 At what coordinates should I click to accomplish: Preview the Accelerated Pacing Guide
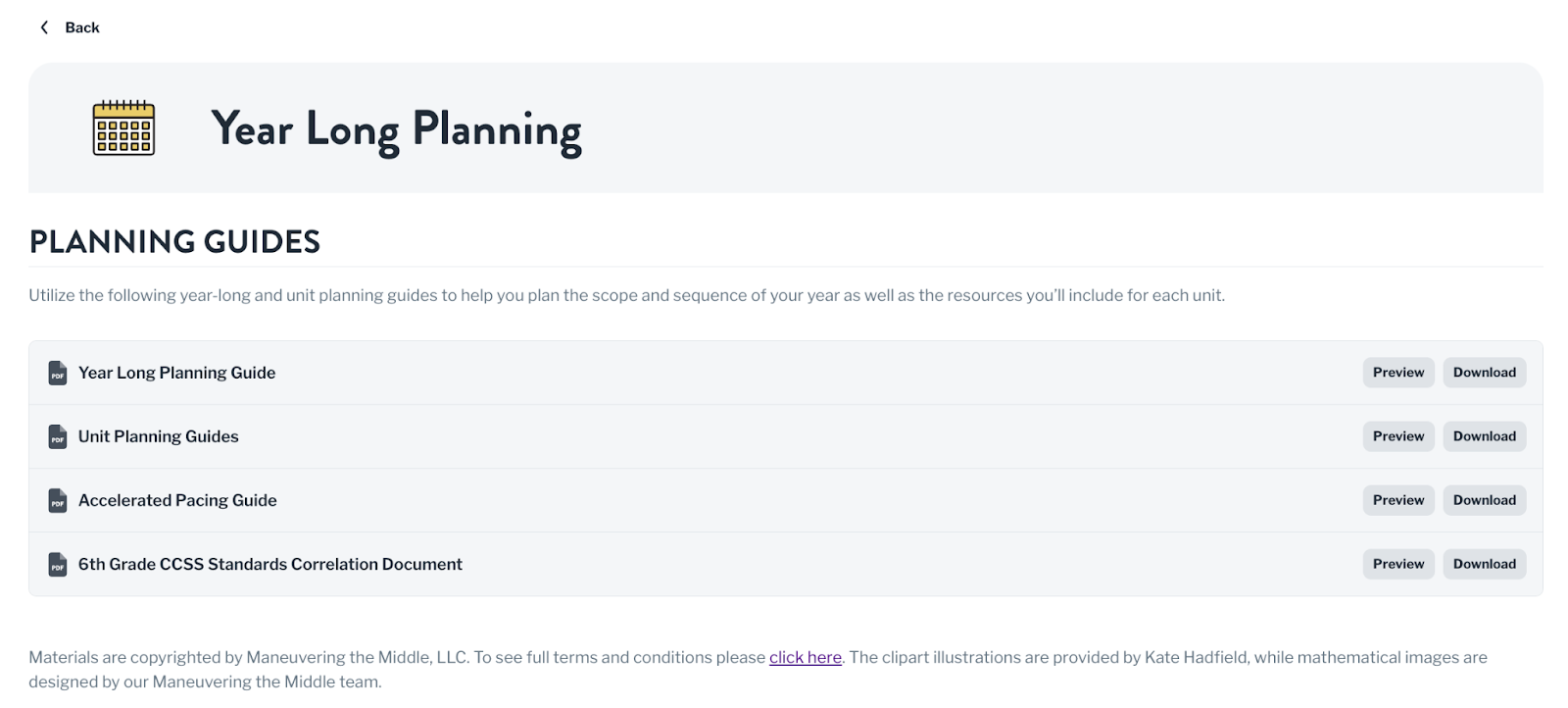(x=1398, y=500)
